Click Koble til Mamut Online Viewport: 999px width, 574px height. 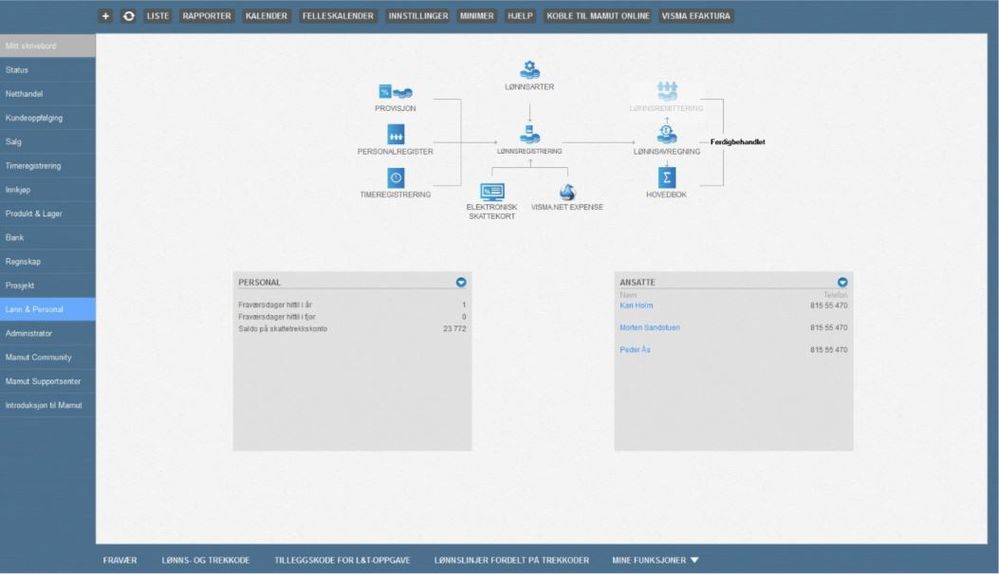(598, 16)
